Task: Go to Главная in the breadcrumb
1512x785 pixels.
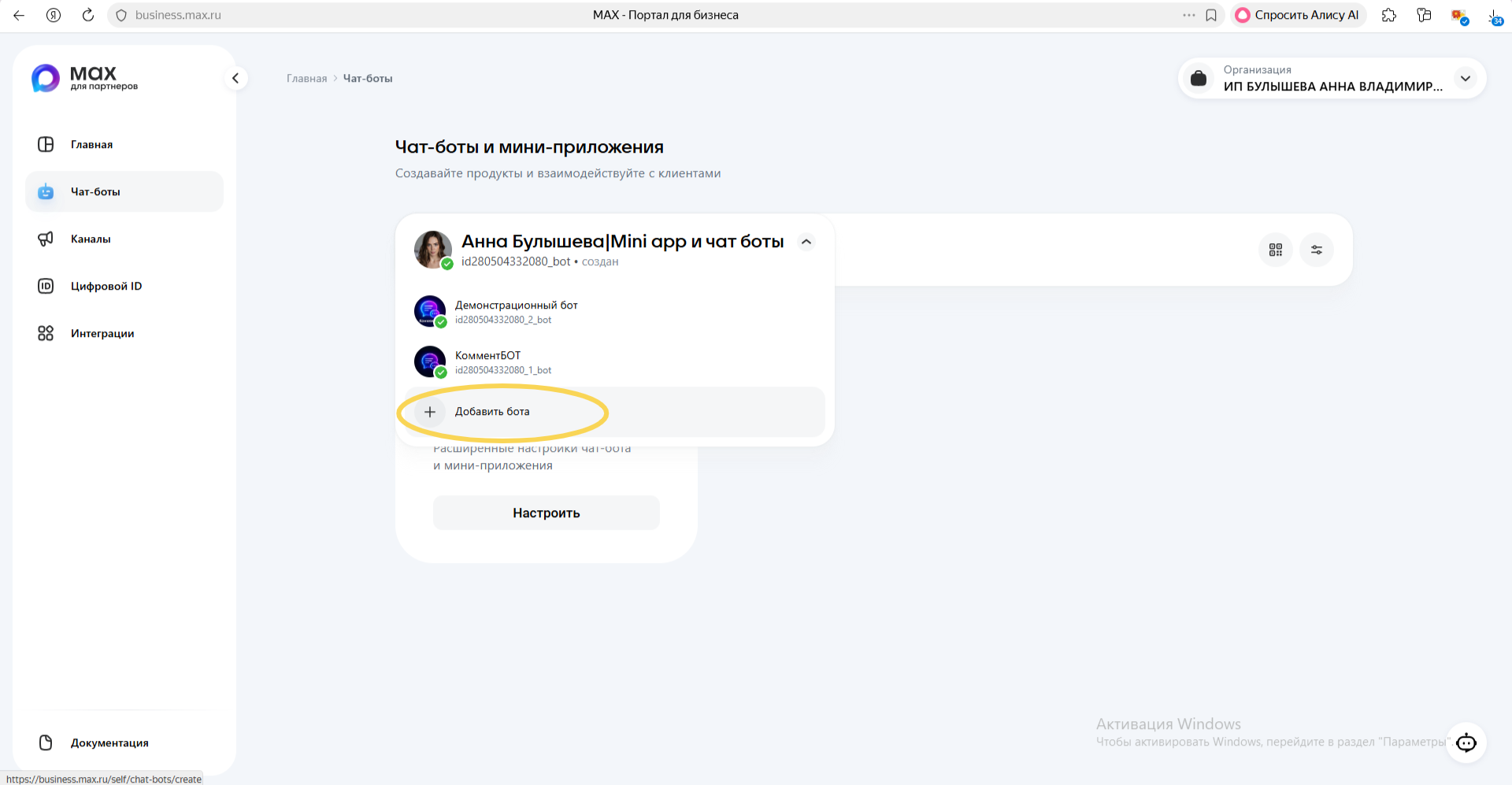Action: 306,78
